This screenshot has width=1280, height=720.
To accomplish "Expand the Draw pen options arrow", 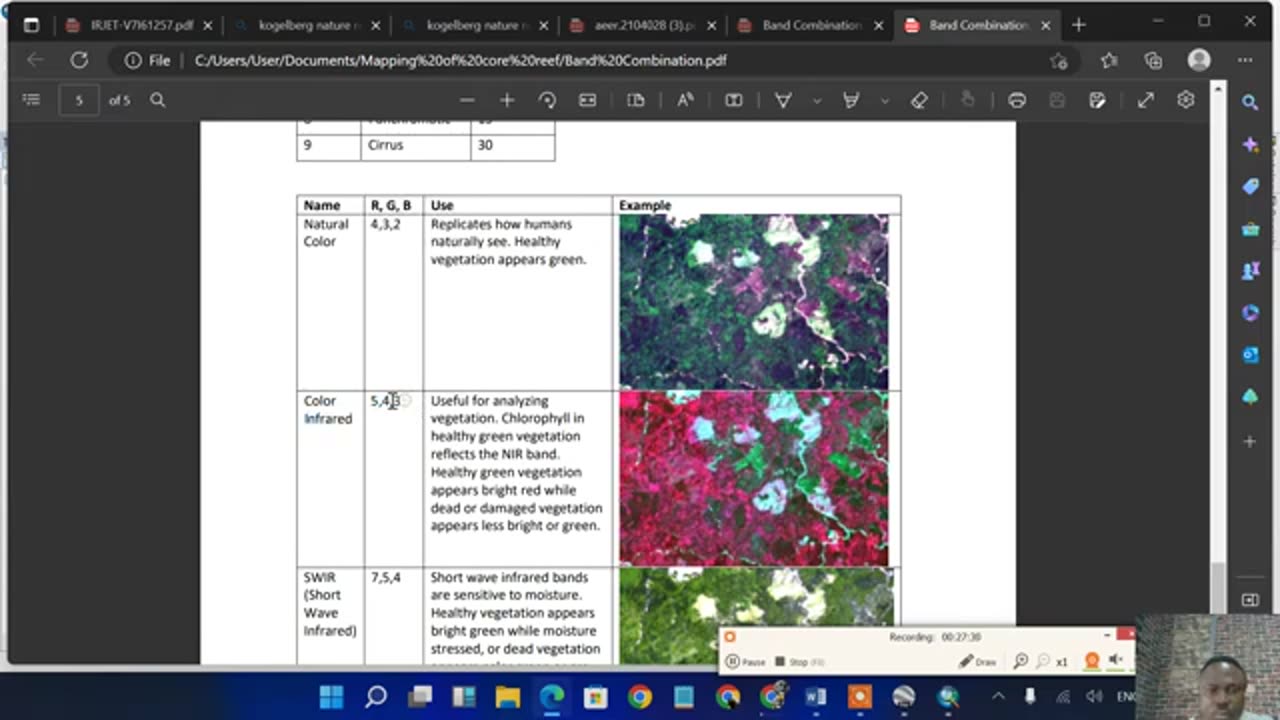I will 817,100.
